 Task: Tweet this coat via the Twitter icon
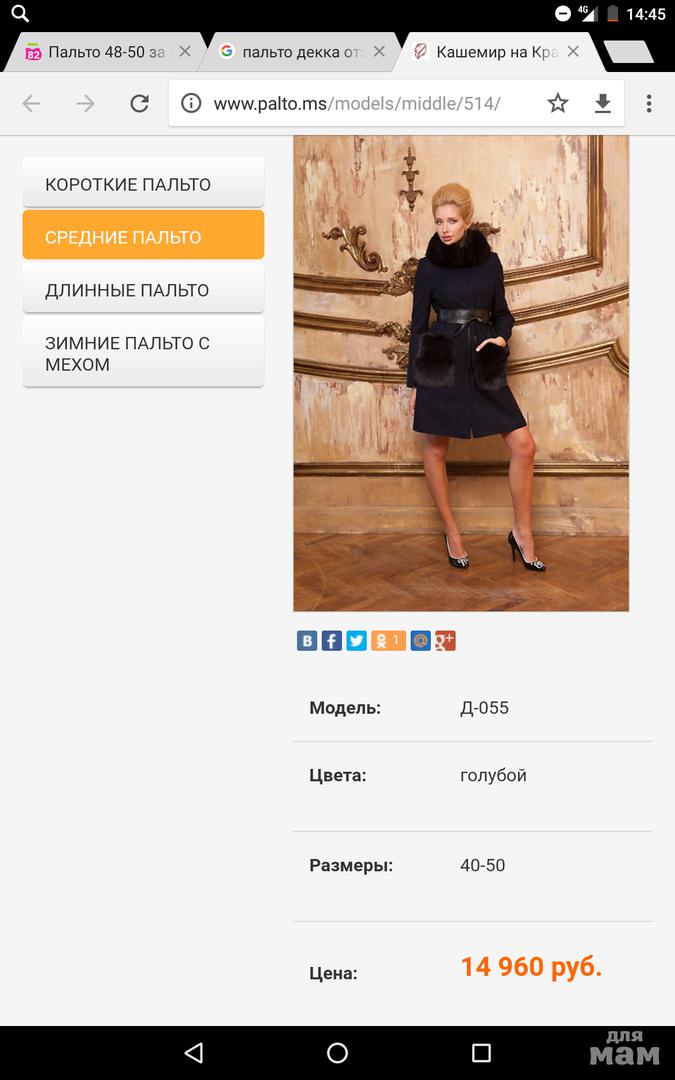click(356, 641)
